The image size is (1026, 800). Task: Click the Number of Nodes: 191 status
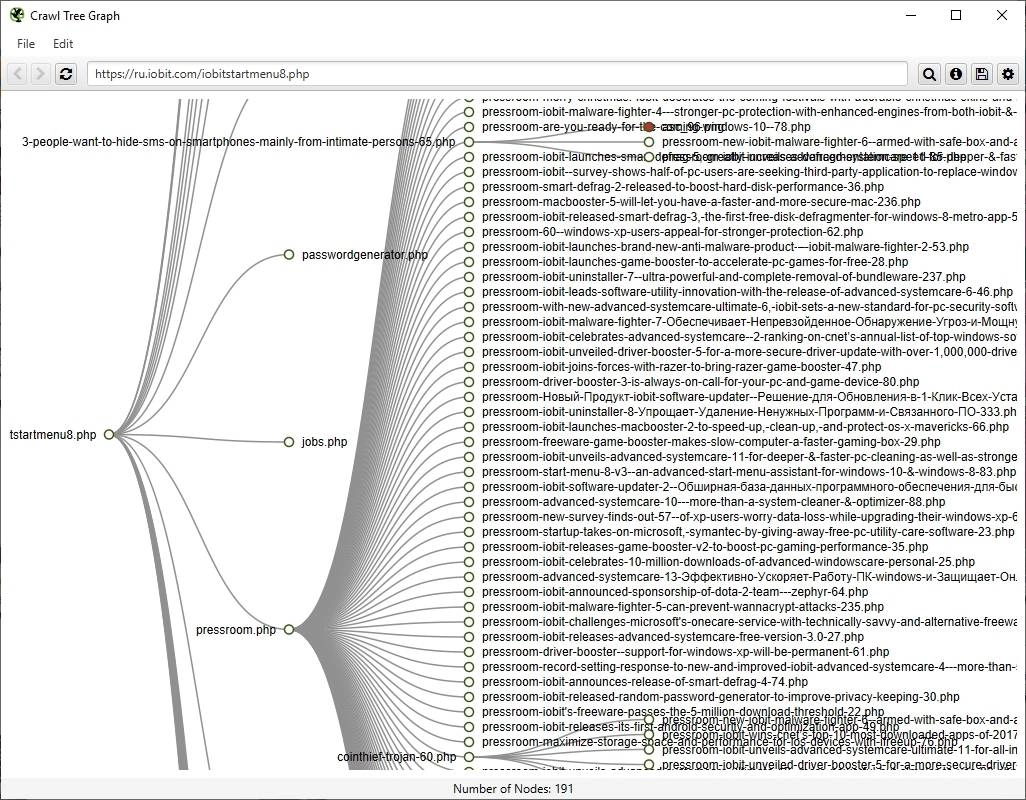pyautogui.click(x=513, y=789)
